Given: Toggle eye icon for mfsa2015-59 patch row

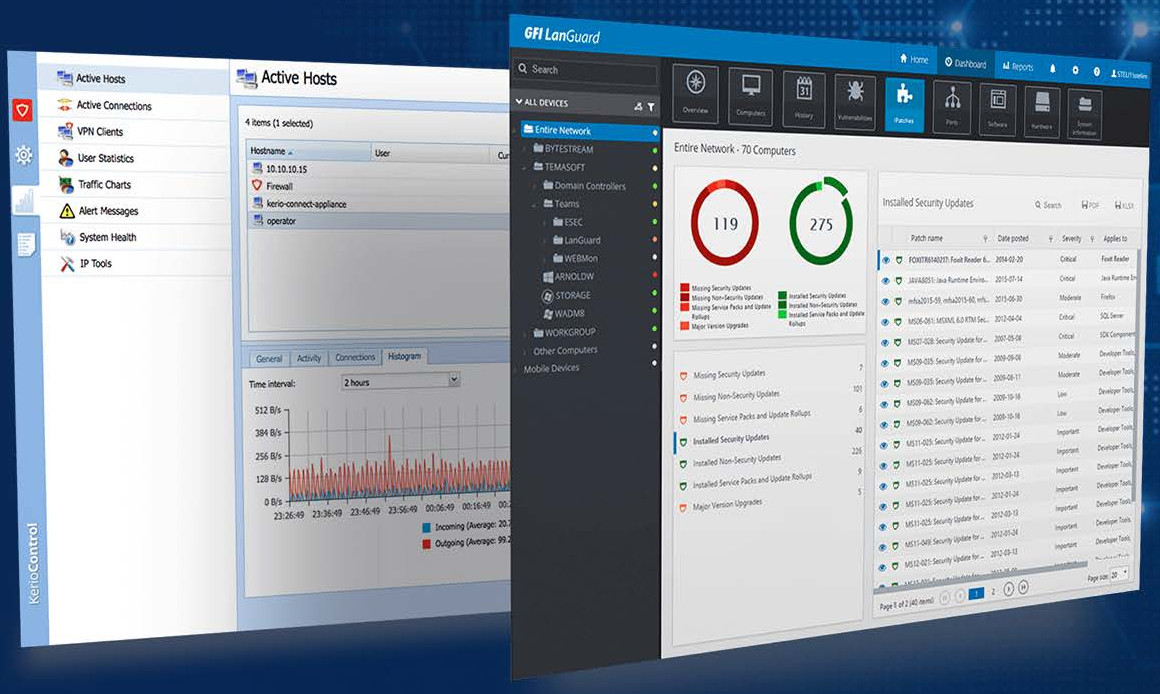Looking at the screenshot, I should click(x=885, y=301).
